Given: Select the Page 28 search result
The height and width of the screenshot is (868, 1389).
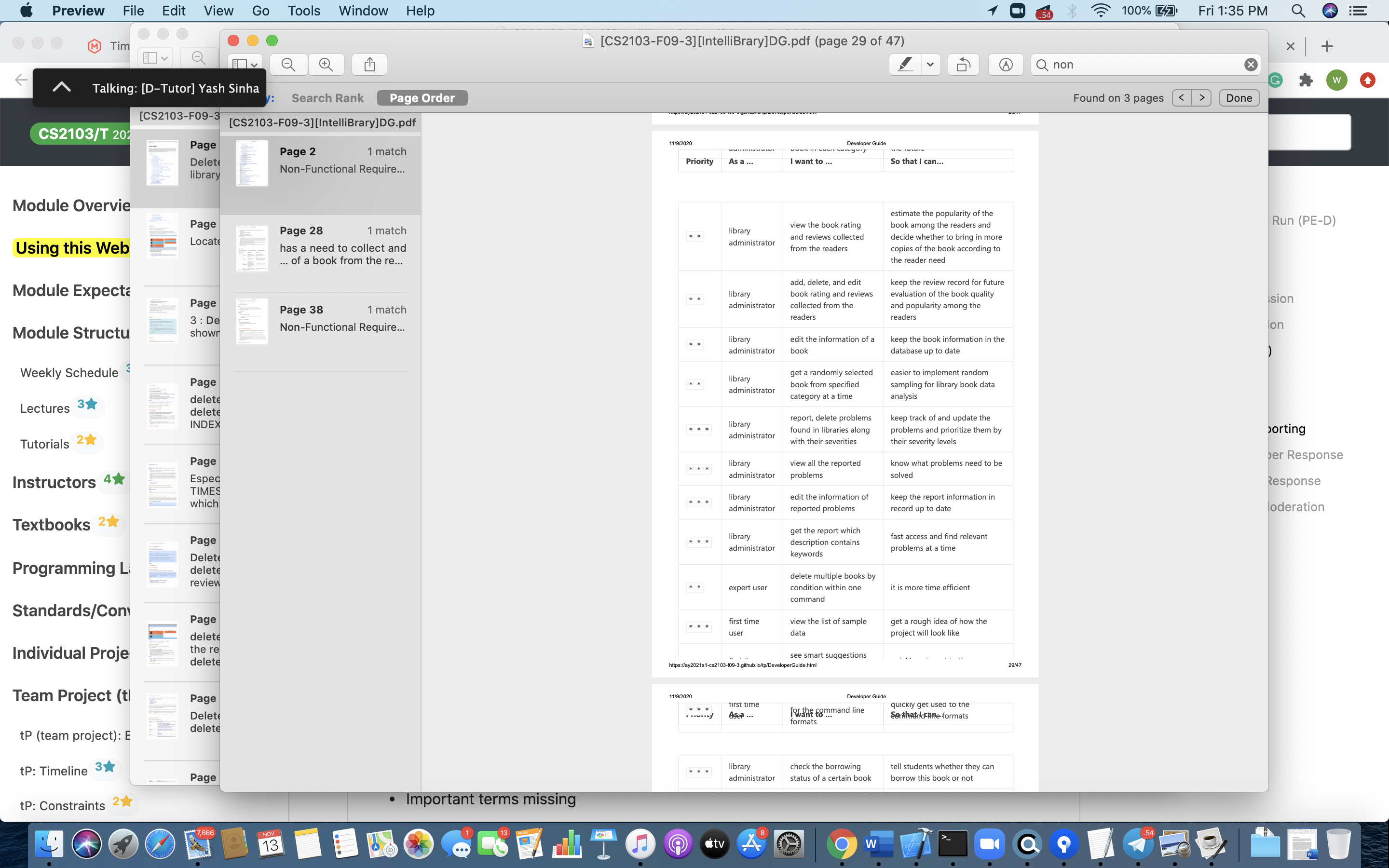Looking at the screenshot, I should [x=320, y=248].
